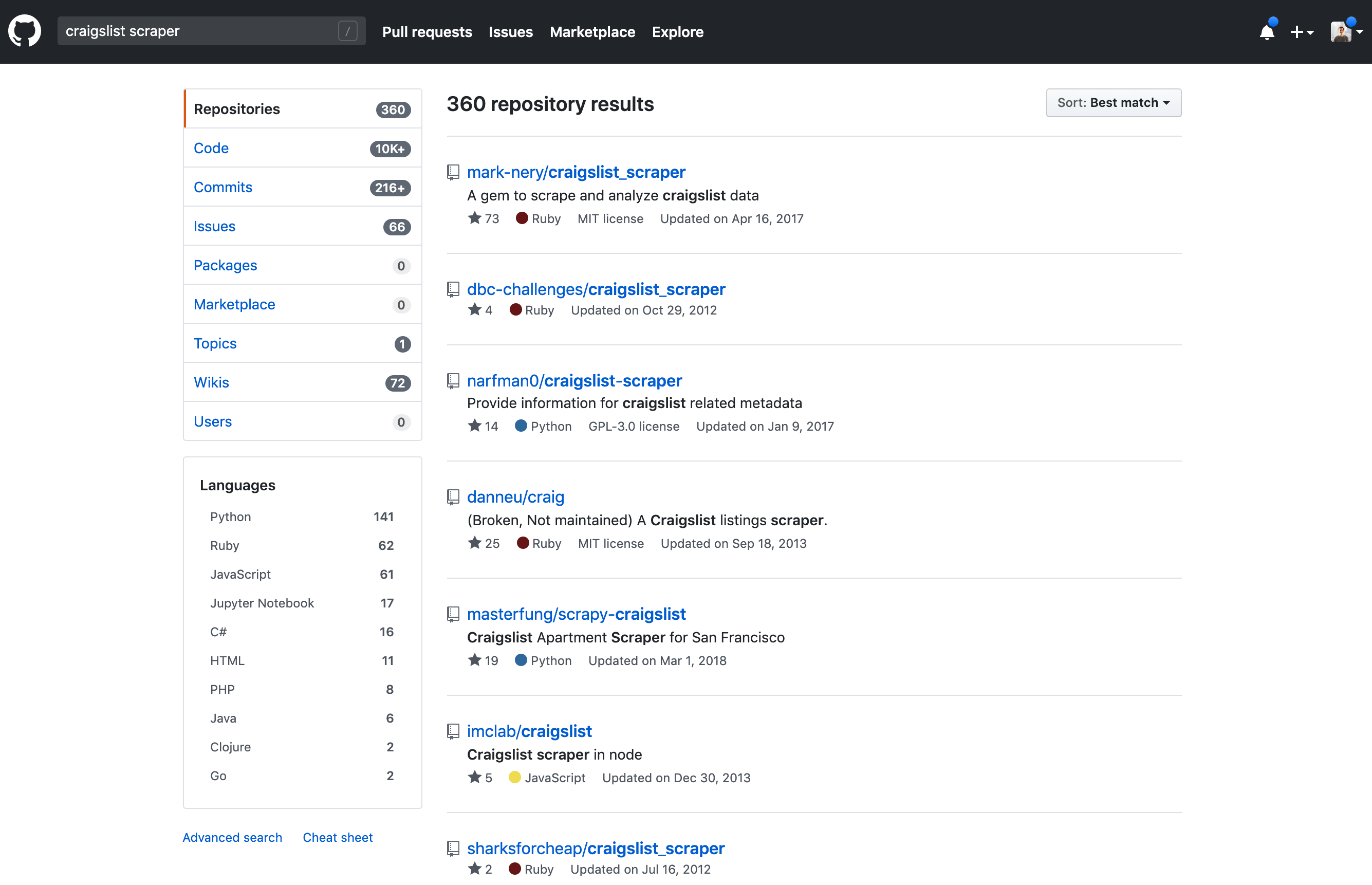Filter results by JavaScript language
The width and height of the screenshot is (1372, 885).
[302, 574]
